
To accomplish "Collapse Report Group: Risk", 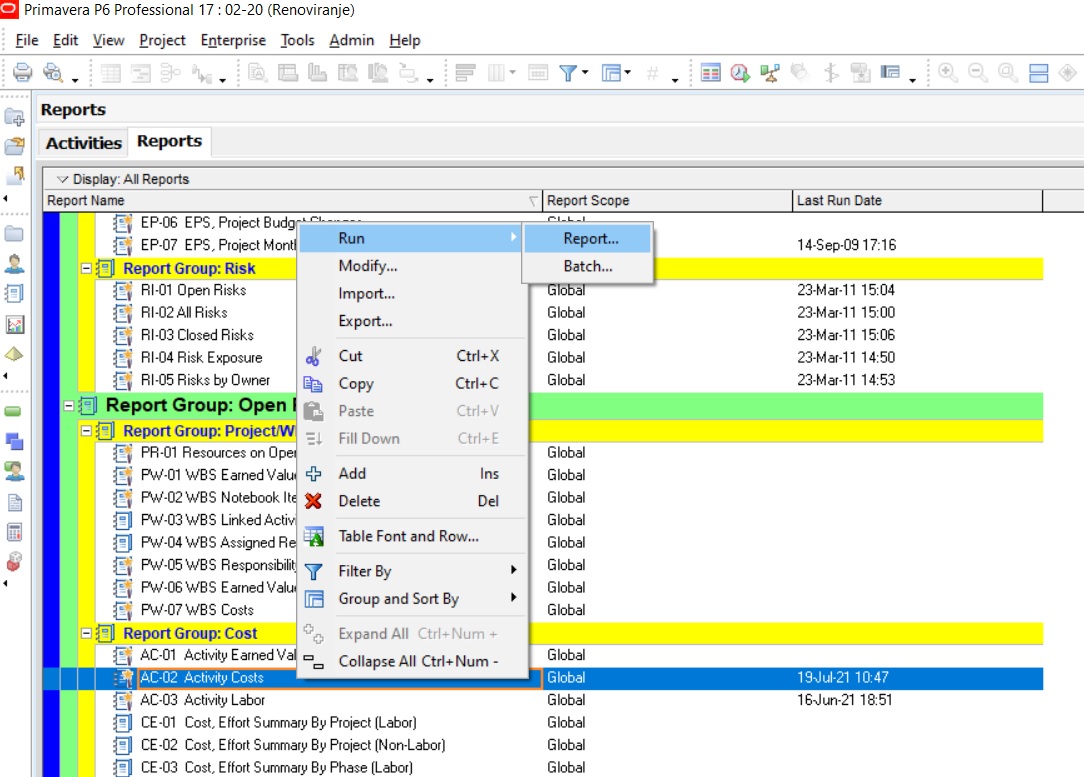I will tap(86, 268).
